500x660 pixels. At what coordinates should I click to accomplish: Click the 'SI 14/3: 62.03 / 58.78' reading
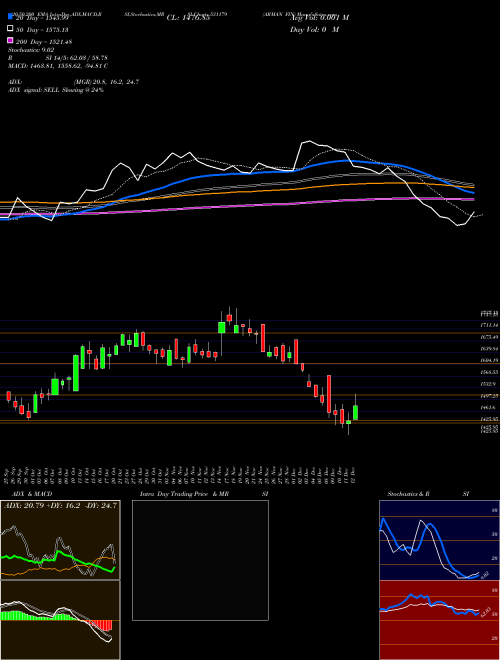[x=77, y=58]
